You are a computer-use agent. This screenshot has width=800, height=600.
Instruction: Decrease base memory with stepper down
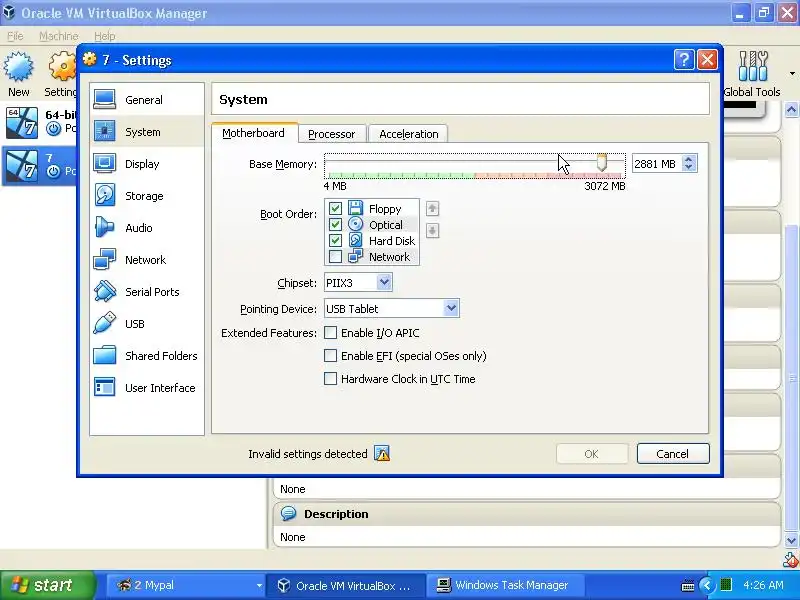[x=689, y=167]
